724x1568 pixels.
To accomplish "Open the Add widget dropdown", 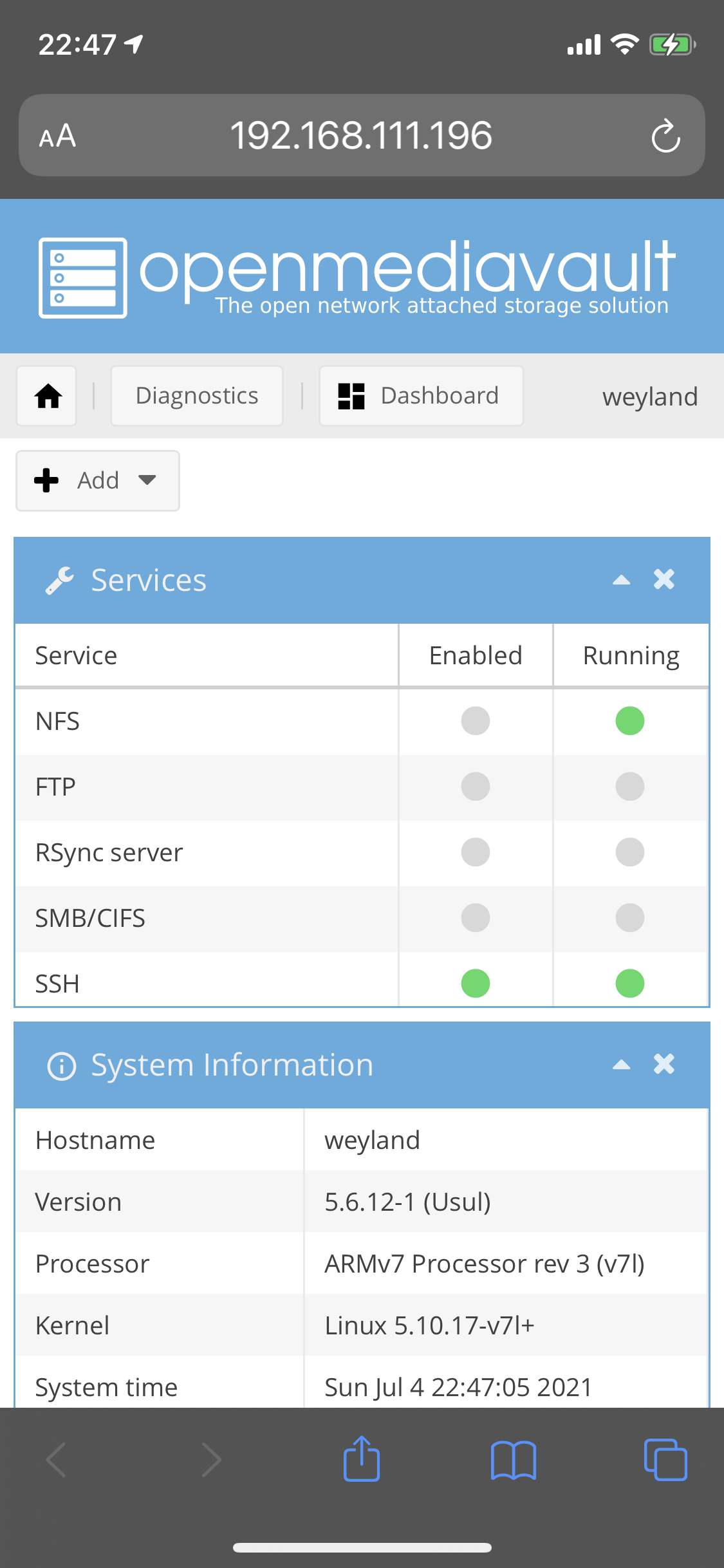I will coord(98,481).
